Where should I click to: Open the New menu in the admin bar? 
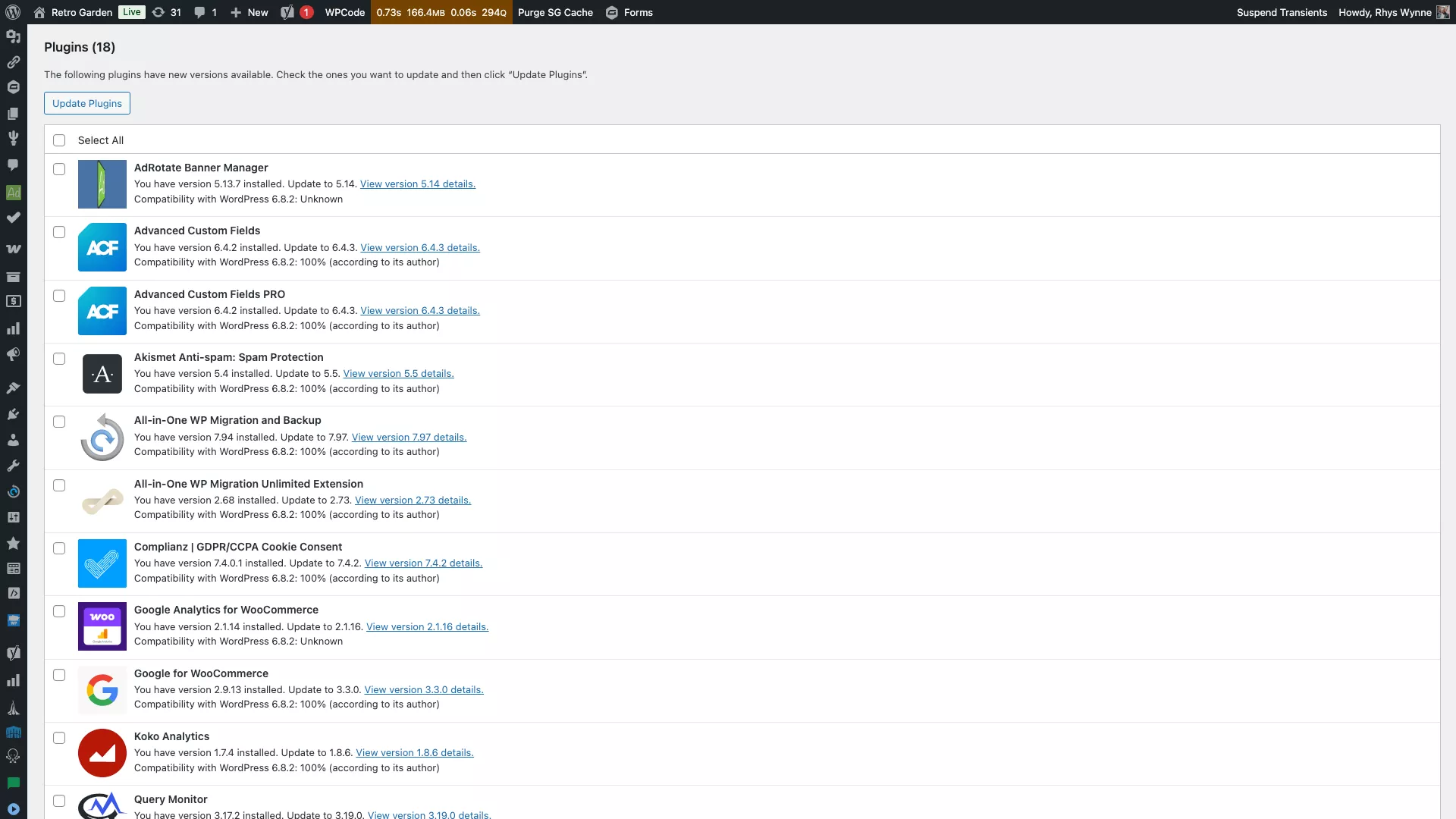point(249,12)
